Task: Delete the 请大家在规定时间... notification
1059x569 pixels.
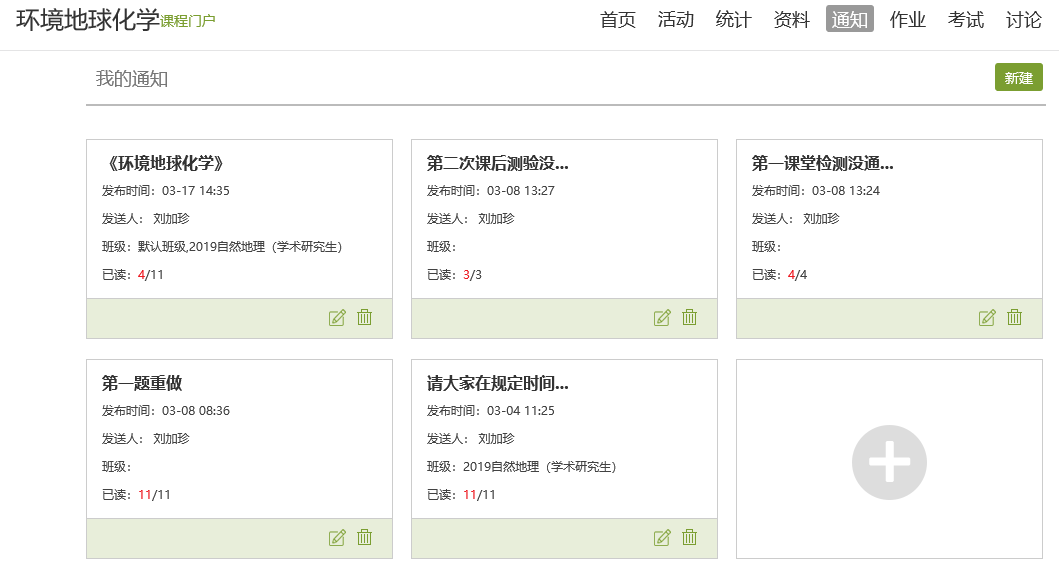Action: [x=690, y=538]
